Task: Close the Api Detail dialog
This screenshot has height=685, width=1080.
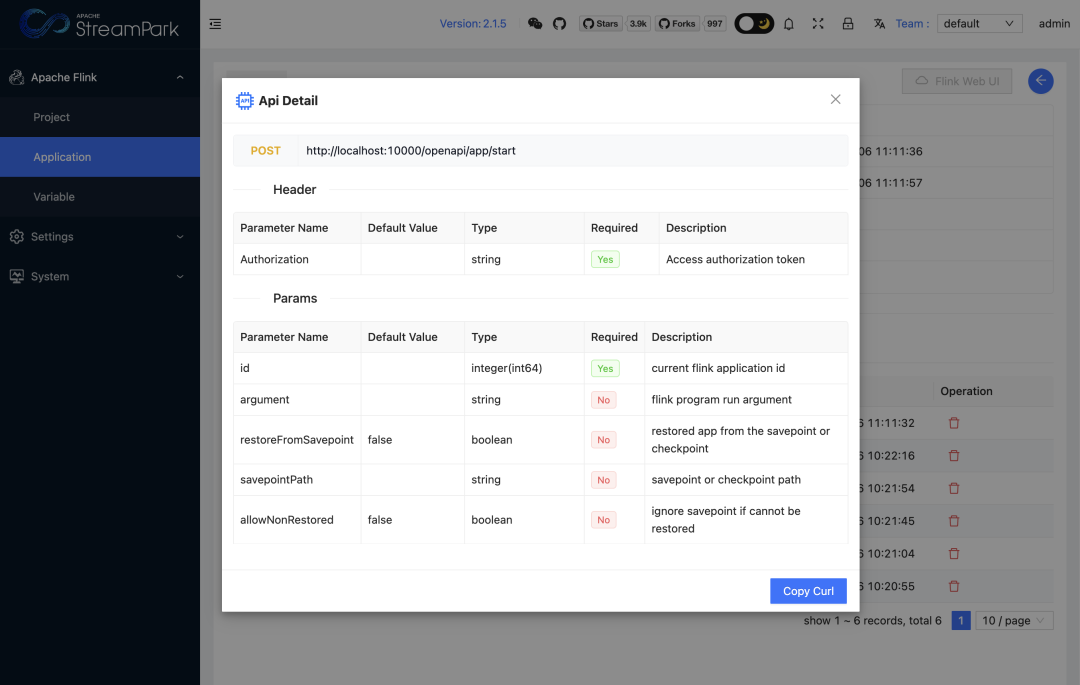Action: 835,99
